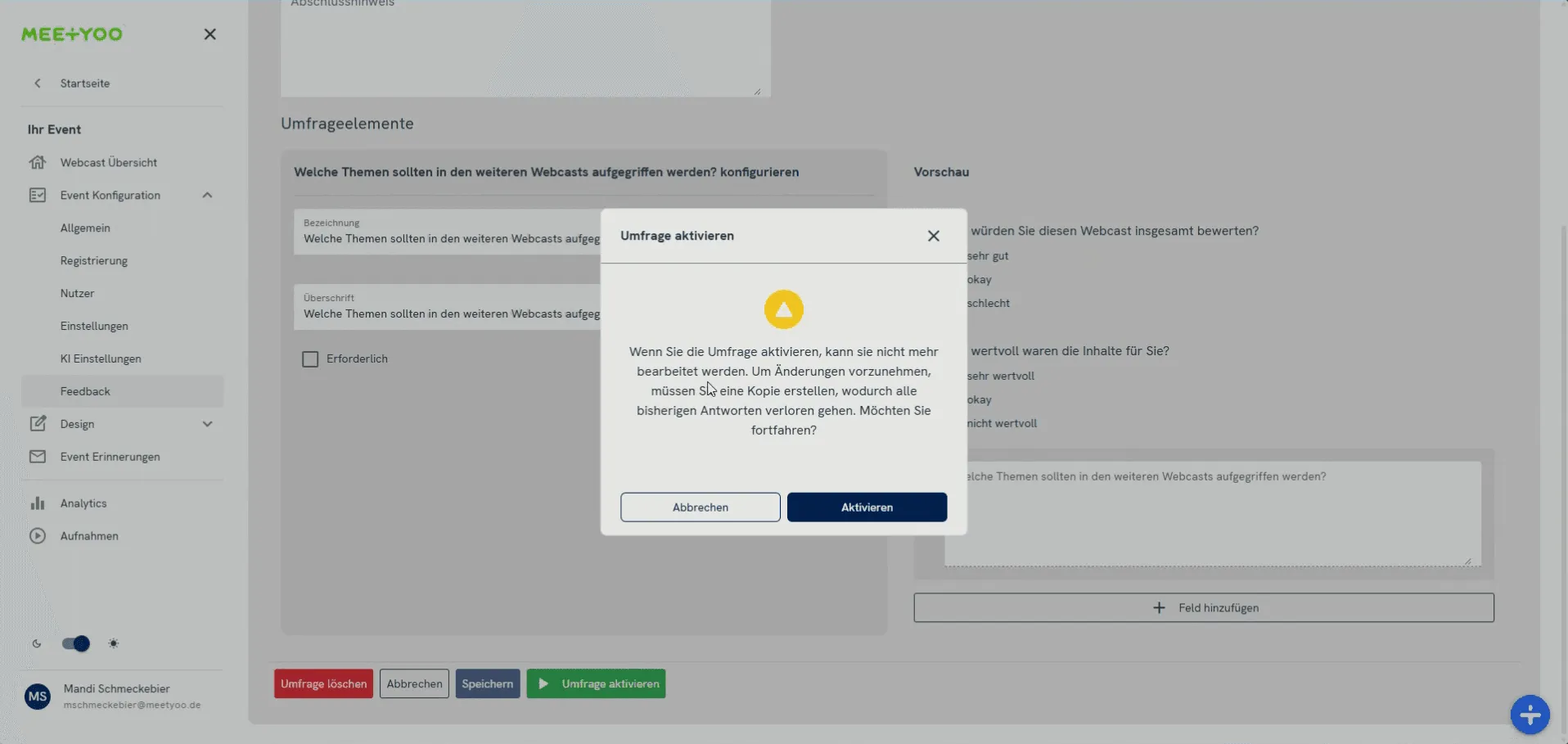Click the back arrow next to Startseite

coord(38,83)
